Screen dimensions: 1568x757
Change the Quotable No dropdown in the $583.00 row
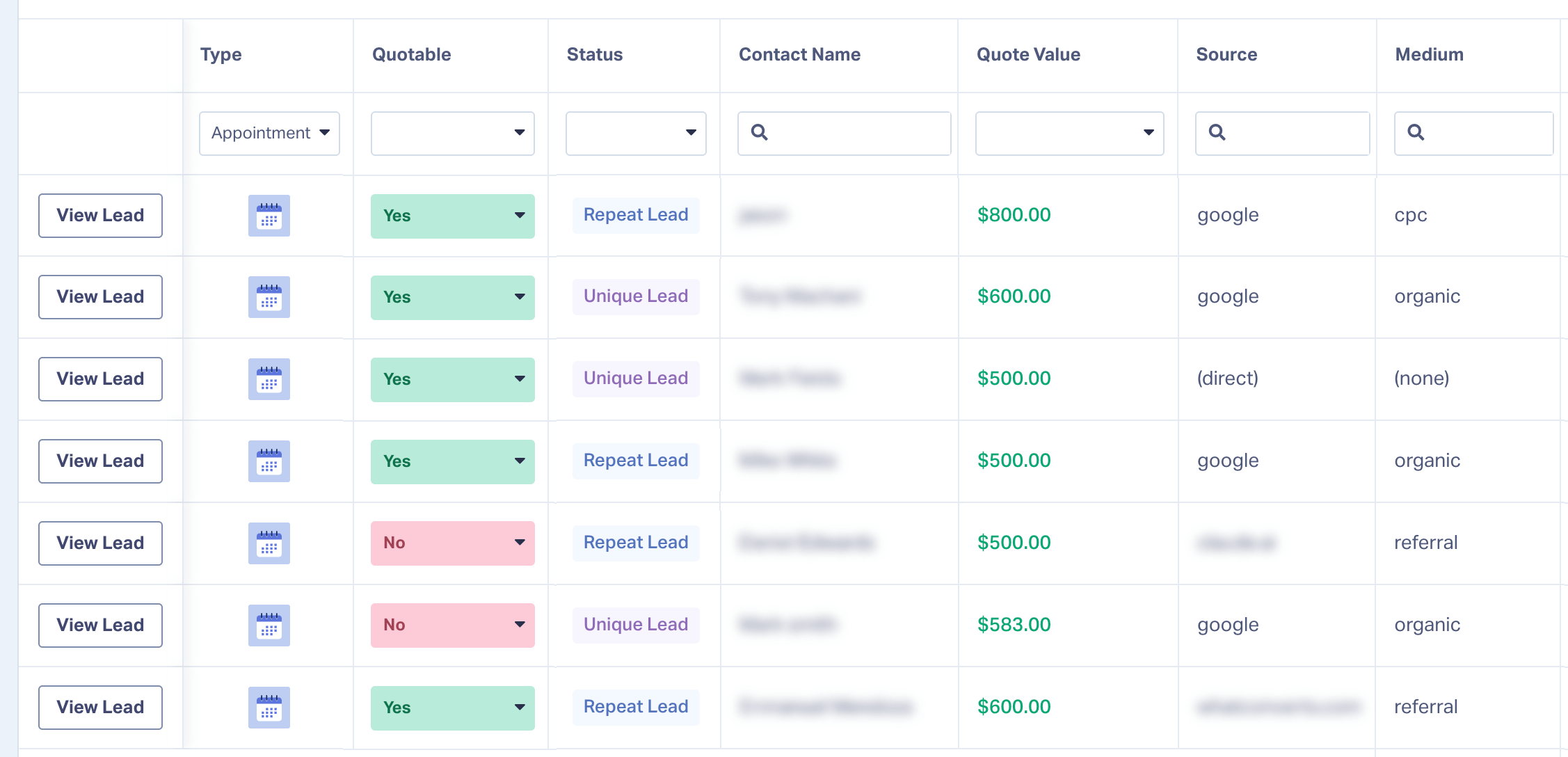coord(452,625)
